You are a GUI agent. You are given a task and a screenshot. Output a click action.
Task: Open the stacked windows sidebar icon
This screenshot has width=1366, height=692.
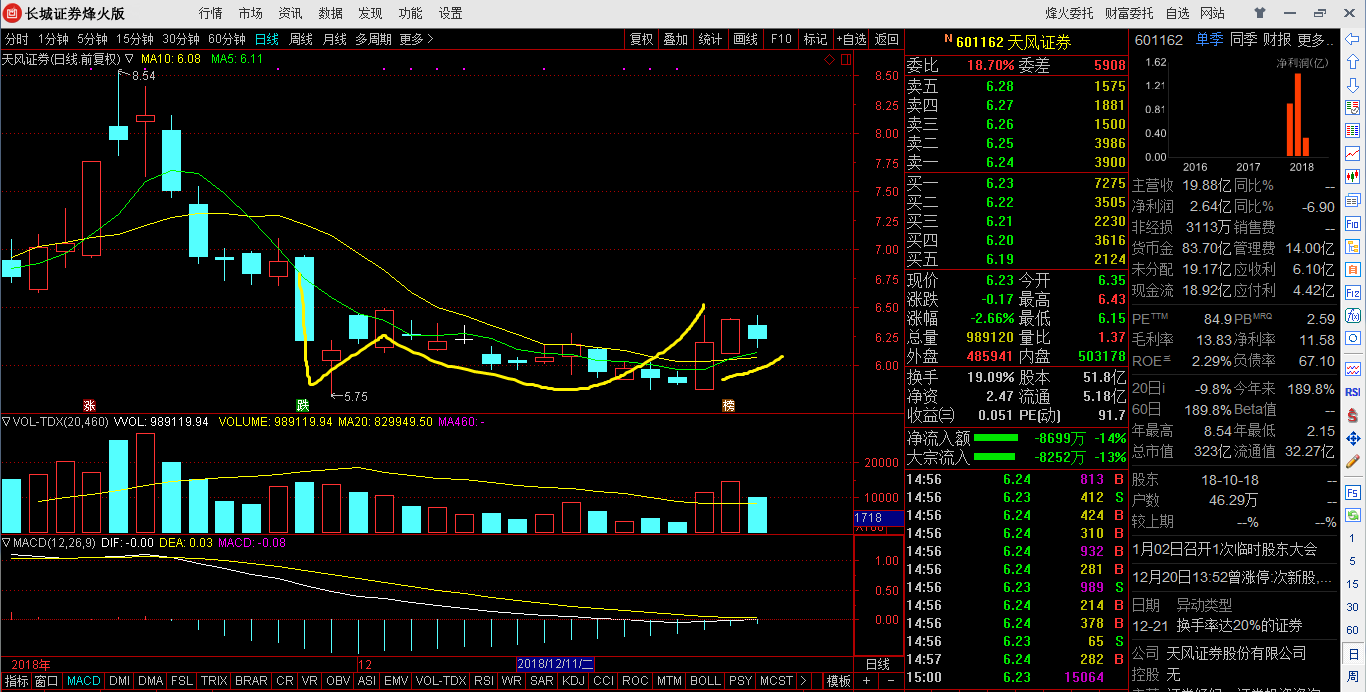point(1353,200)
